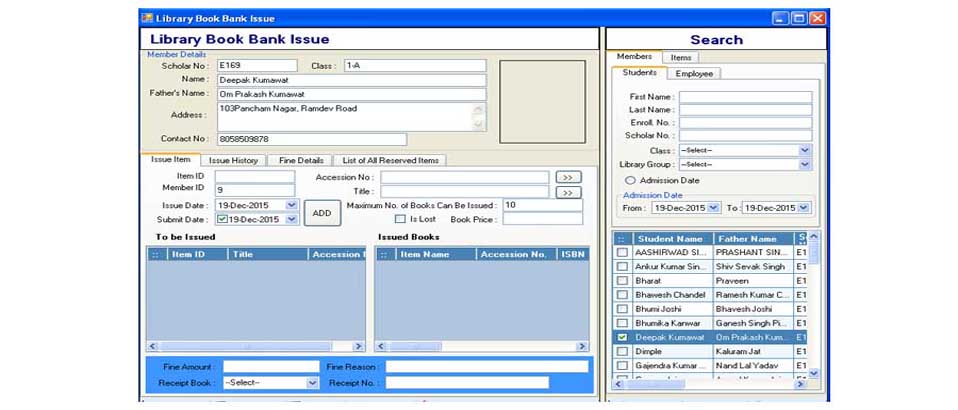Click the First Name search field
Screen dimensions: 958x410
click(x=745, y=97)
